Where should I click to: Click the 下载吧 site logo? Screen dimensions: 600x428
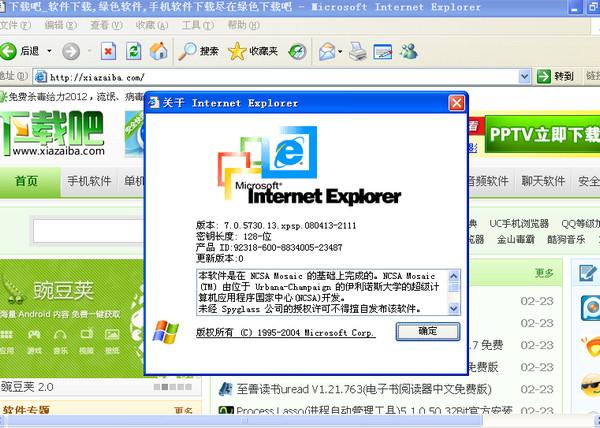pos(52,133)
